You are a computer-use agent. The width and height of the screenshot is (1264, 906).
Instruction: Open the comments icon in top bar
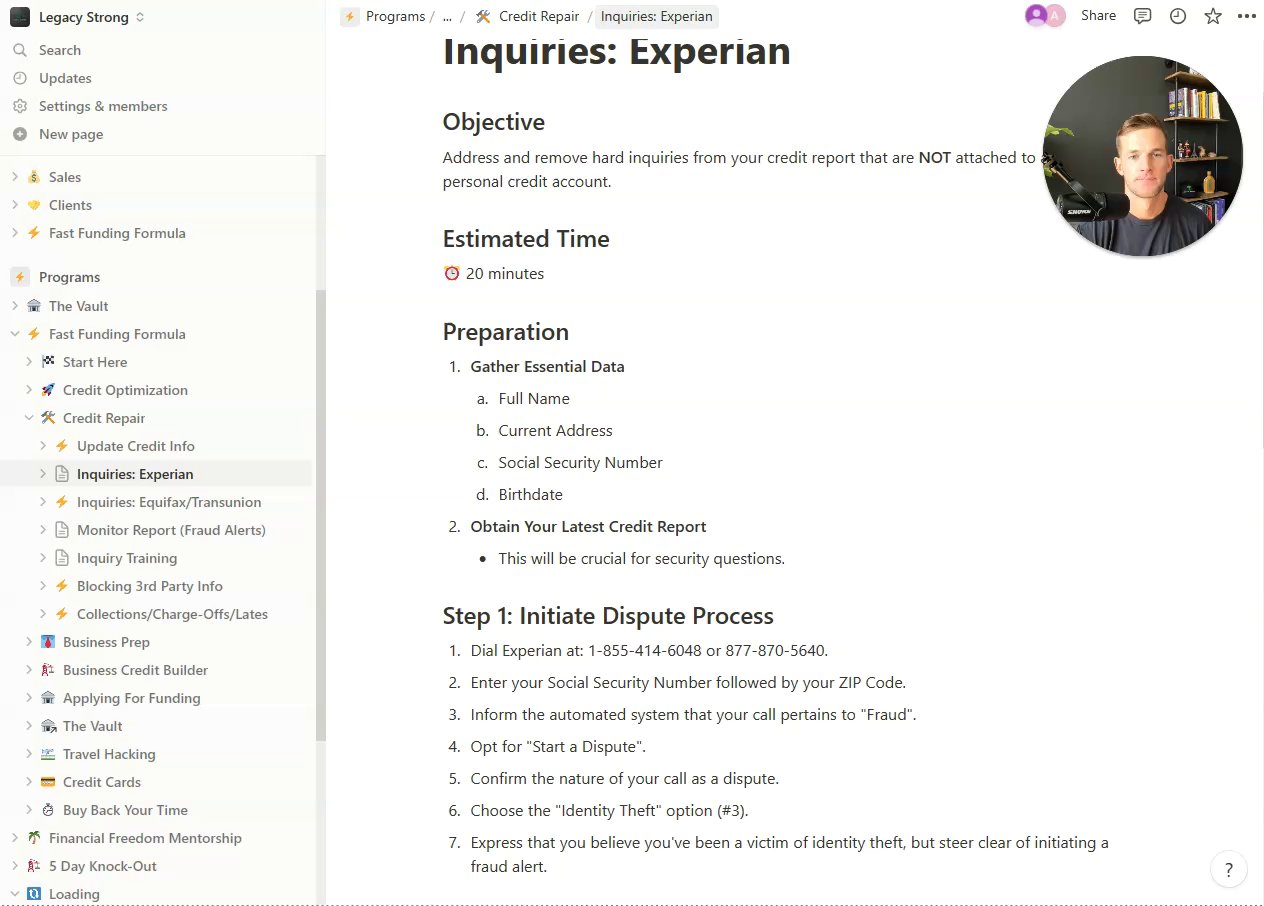[1142, 16]
